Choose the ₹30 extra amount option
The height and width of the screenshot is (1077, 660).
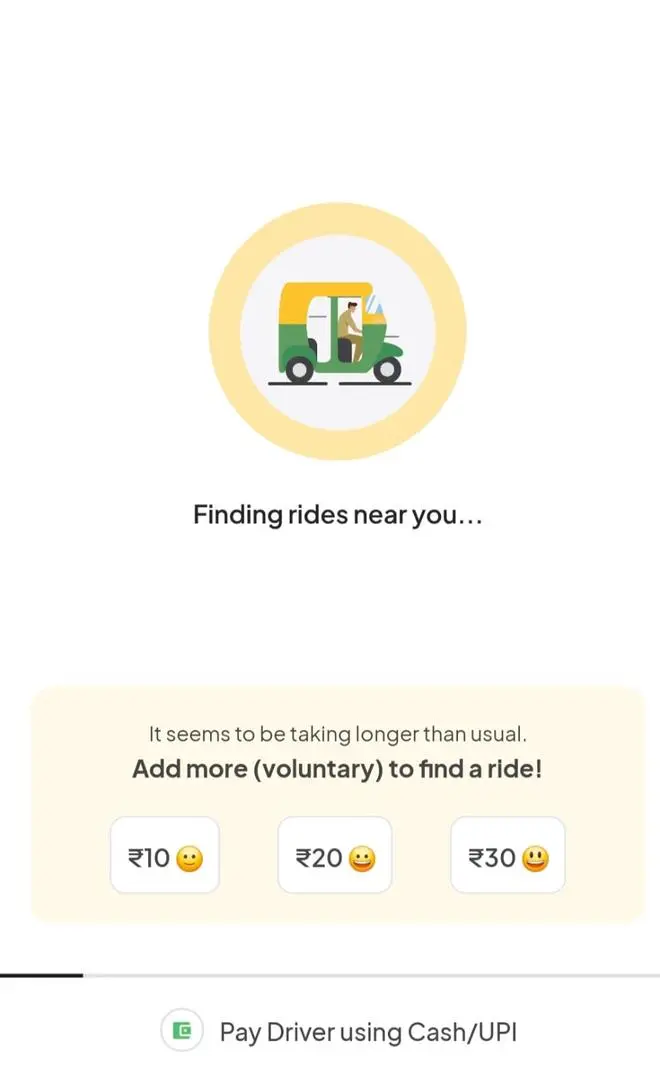click(x=508, y=855)
